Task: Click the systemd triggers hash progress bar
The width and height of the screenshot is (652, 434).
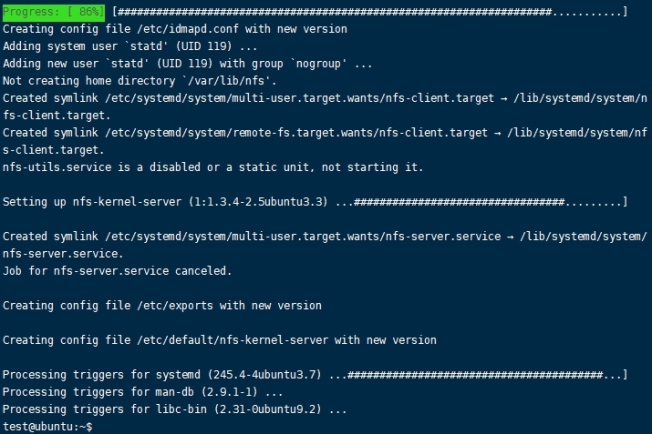Action: 485,374
